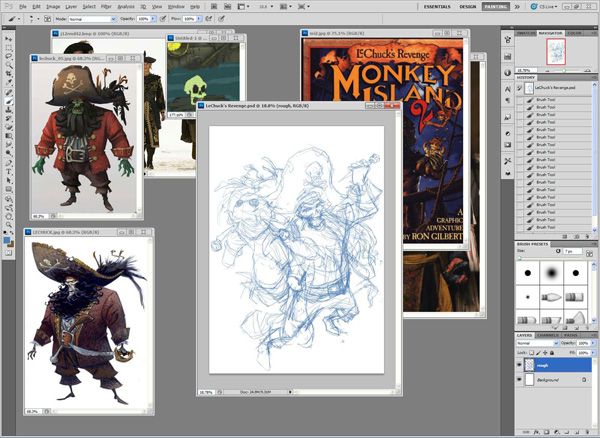The height and width of the screenshot is (438, 600).
Task: Switch to Essentials workspace
Action: click(x=437, y=7)
